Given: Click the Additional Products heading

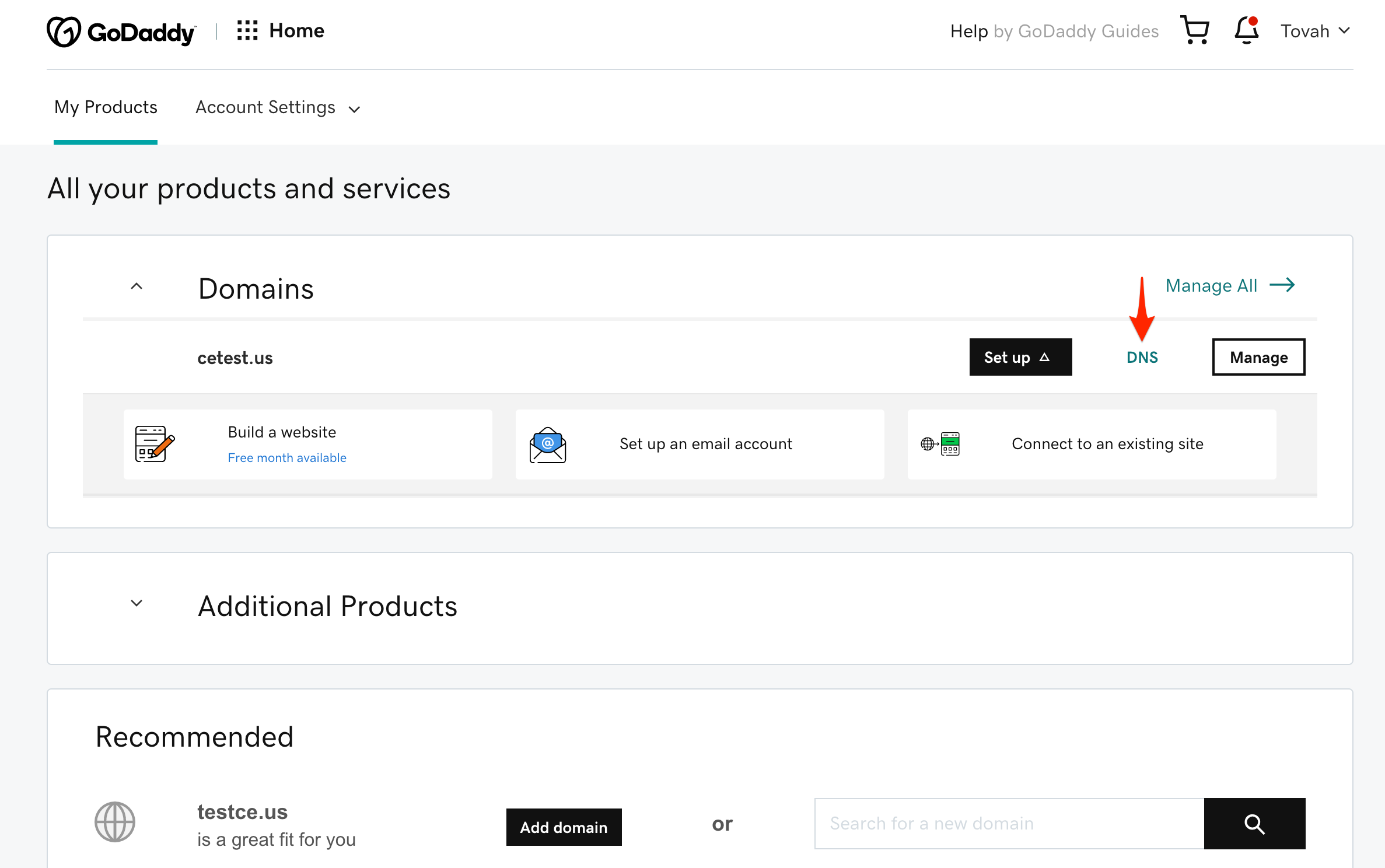Looking at the screenshot, I should pyautogui.click(x=327, y=606).
